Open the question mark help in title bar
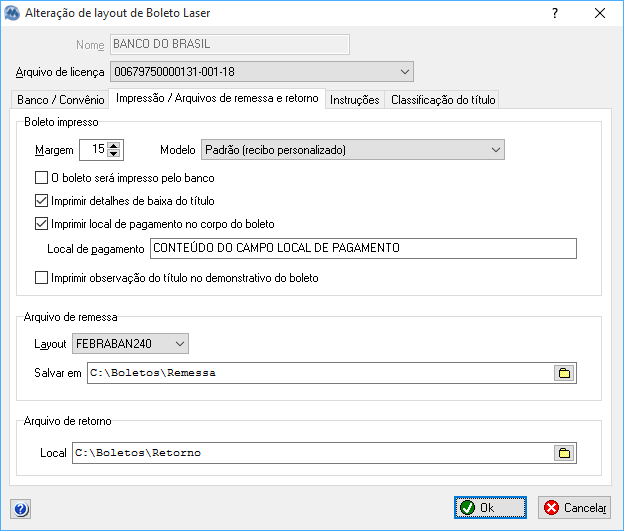This screenshot has width=624, height=531. (555, 13)
